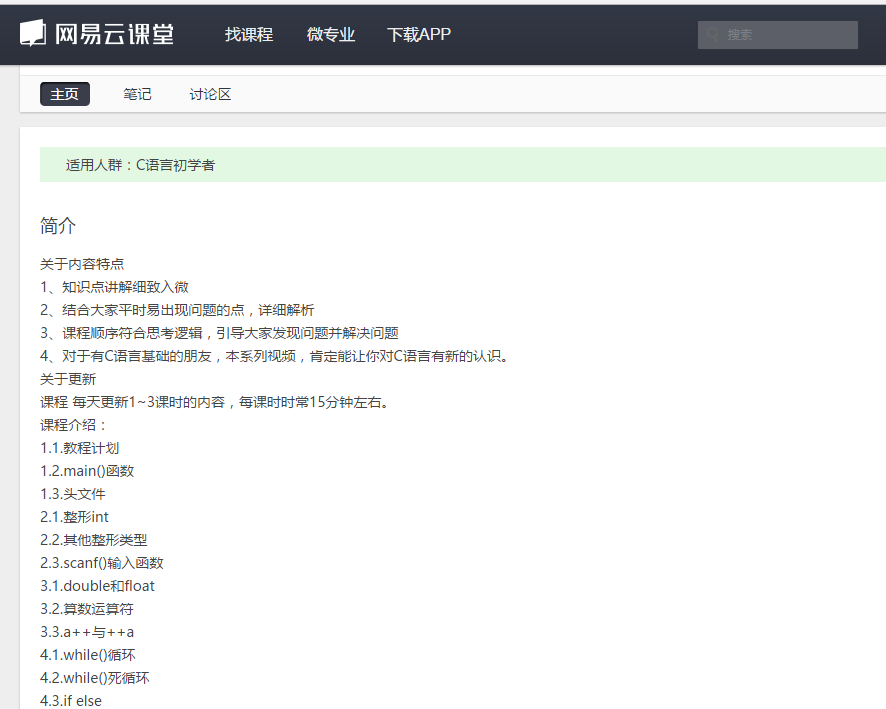Click the line 4、对于有C语言基础的朋友

point(275,356)
